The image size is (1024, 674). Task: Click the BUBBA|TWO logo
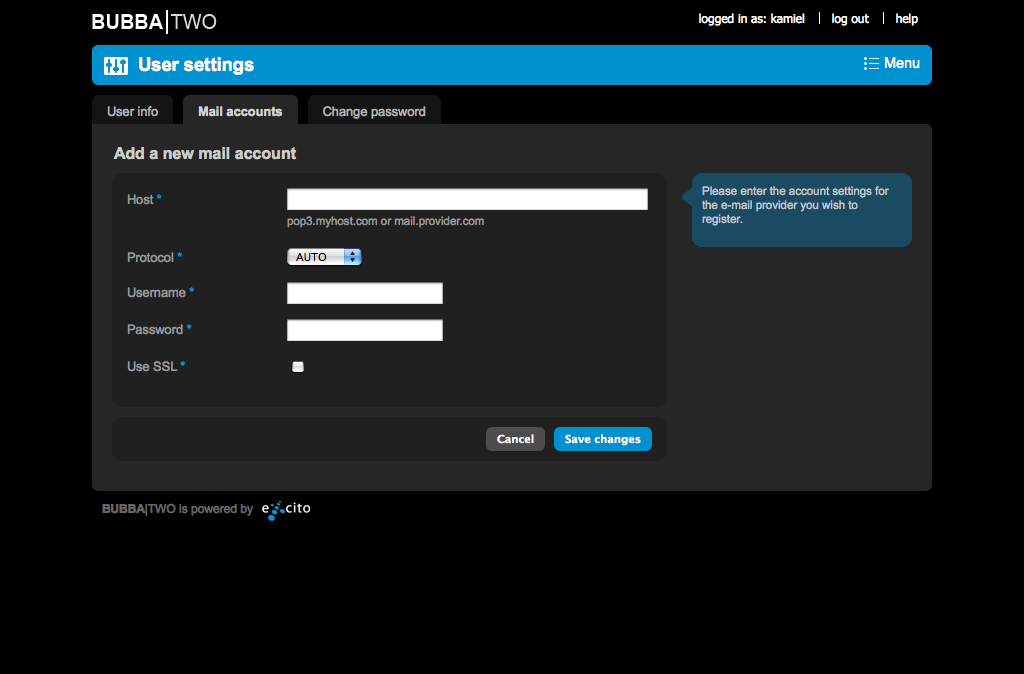click(x=153, y=19)
